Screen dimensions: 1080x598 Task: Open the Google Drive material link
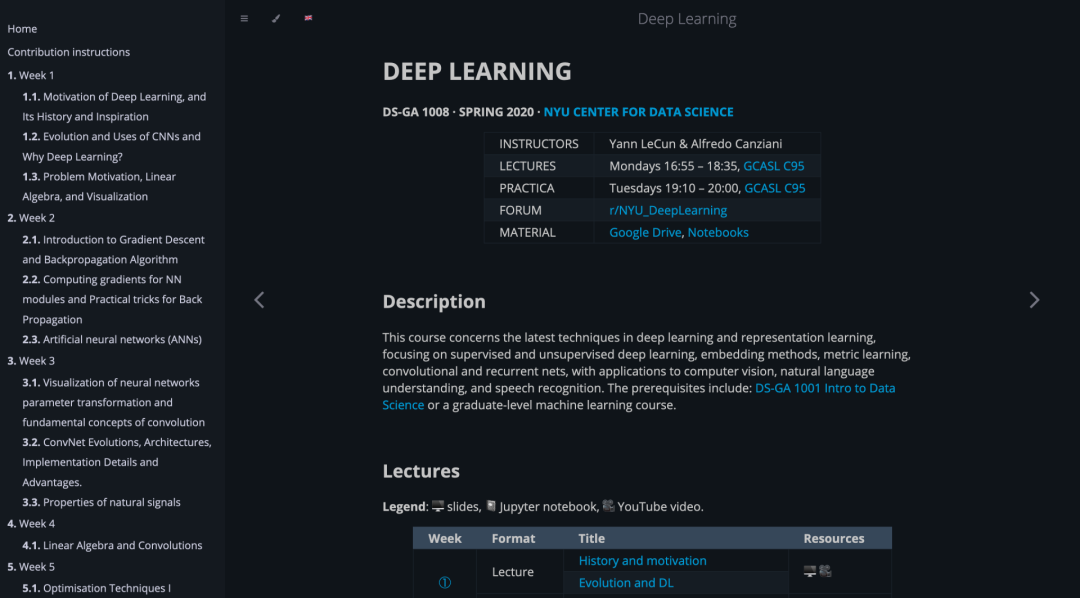point(645,232)
